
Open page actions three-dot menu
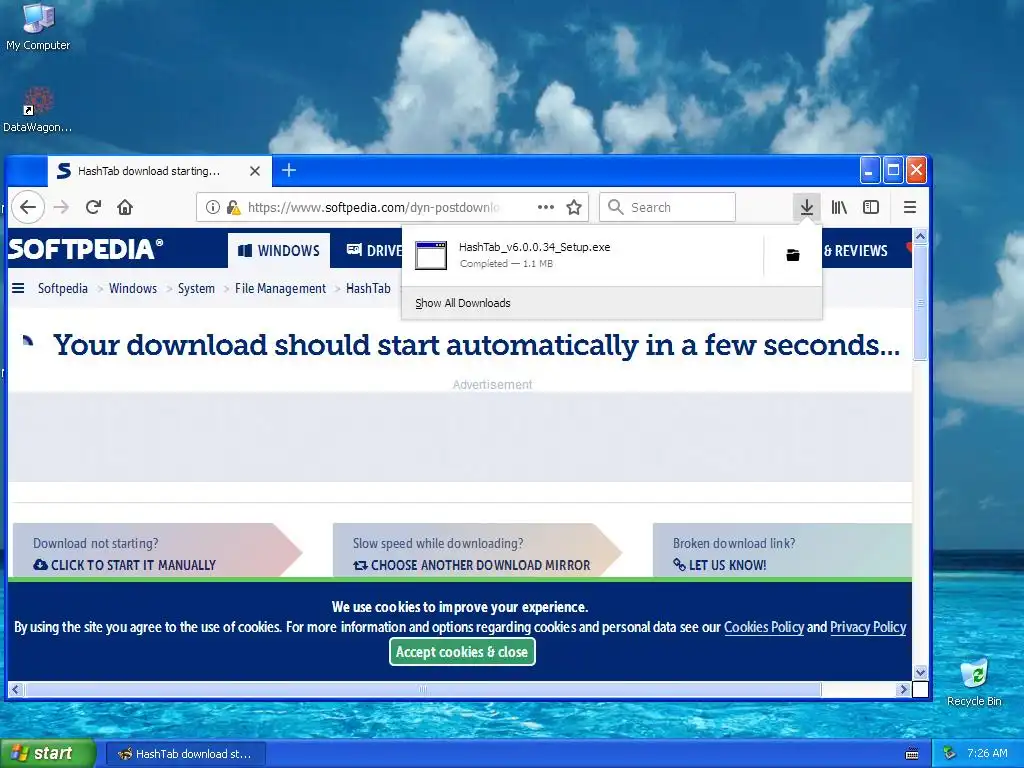[545, 207]
